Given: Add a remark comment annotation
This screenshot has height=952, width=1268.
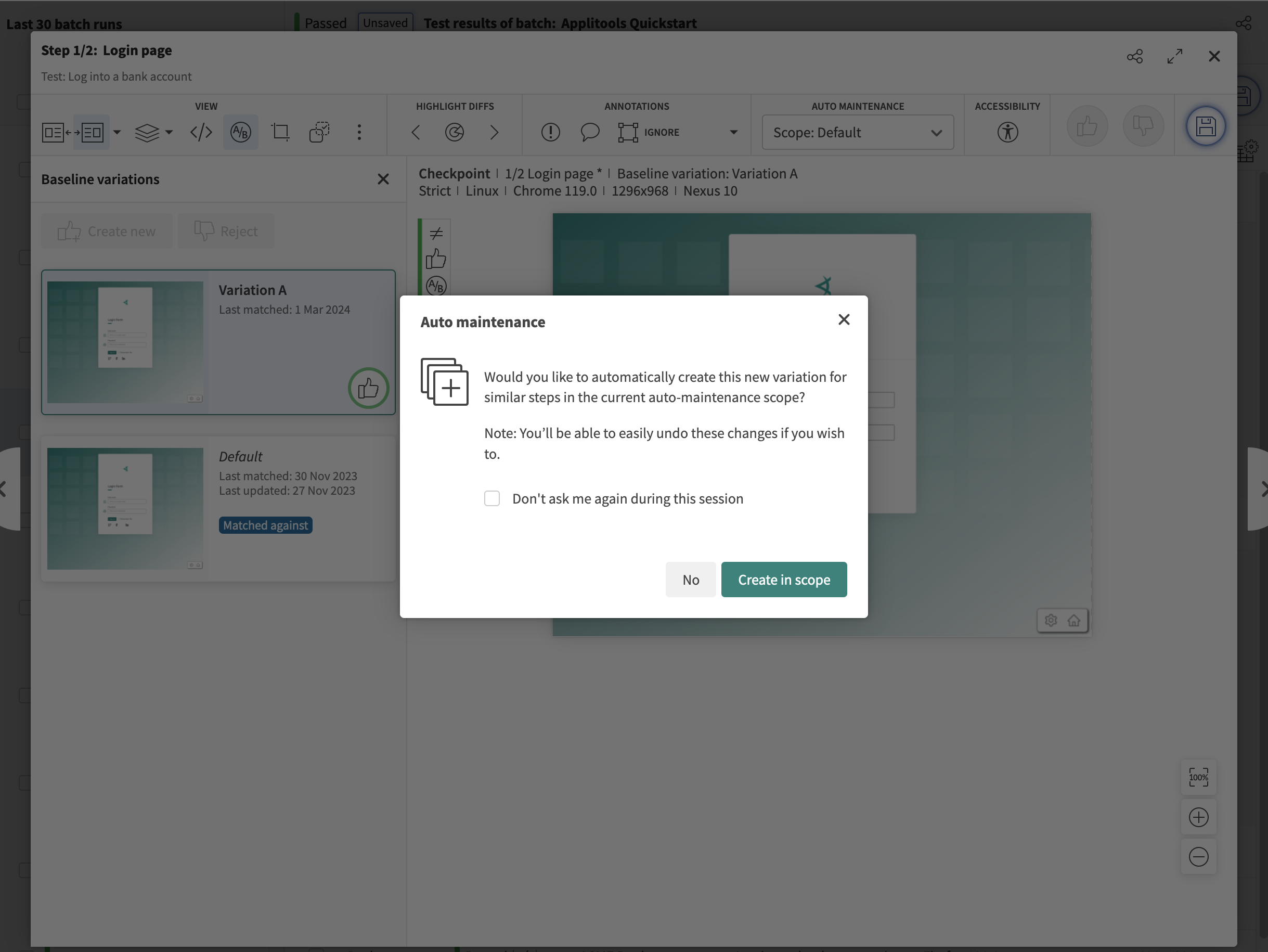Looking at the screenshot, I should pyautogui.click(x=590, y=133).
